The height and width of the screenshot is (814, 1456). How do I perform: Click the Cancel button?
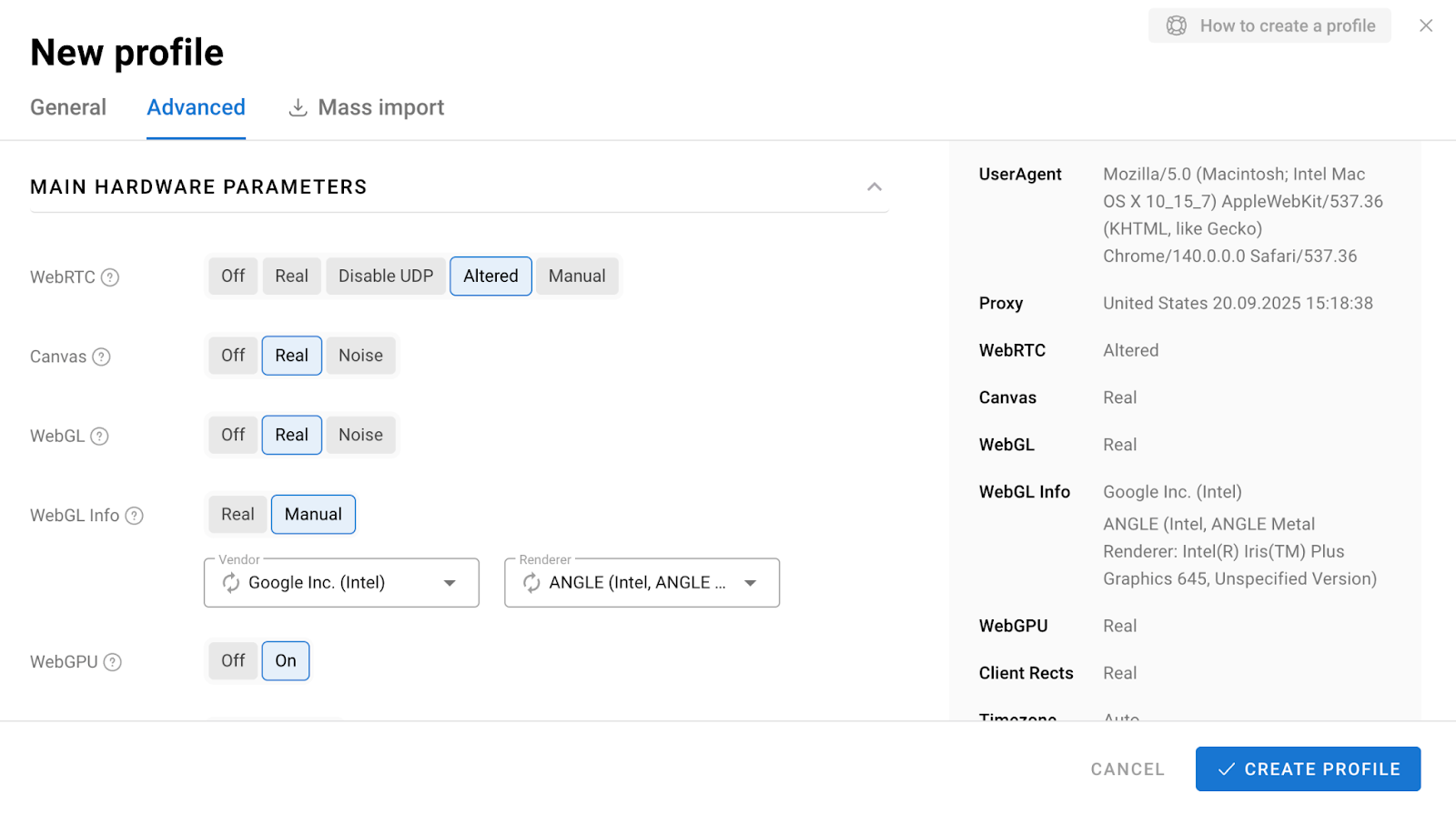(x=1127, y=769)
